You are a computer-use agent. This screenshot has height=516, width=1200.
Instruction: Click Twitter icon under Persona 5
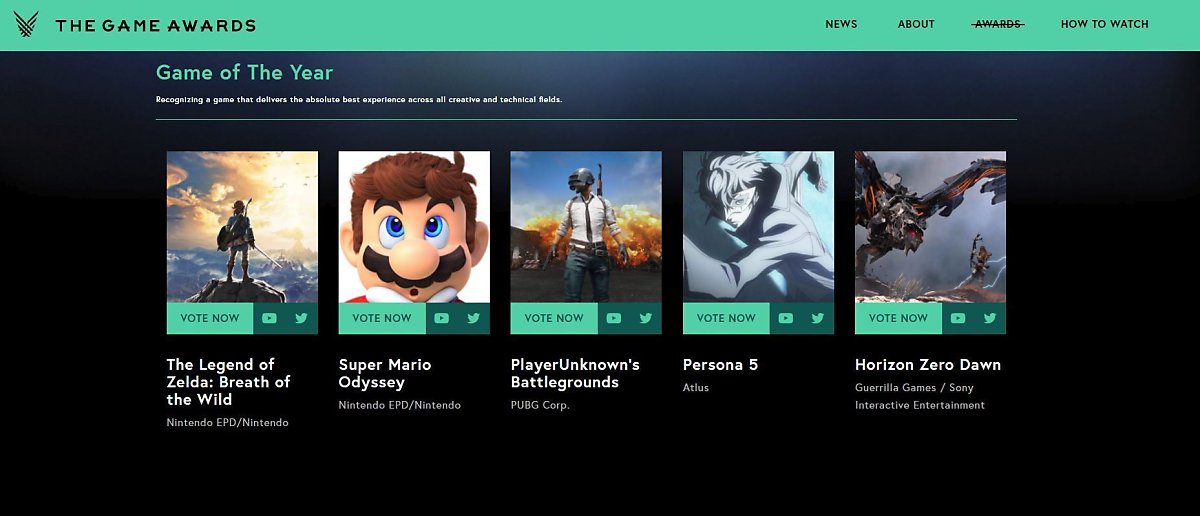[x=817, y=318]
